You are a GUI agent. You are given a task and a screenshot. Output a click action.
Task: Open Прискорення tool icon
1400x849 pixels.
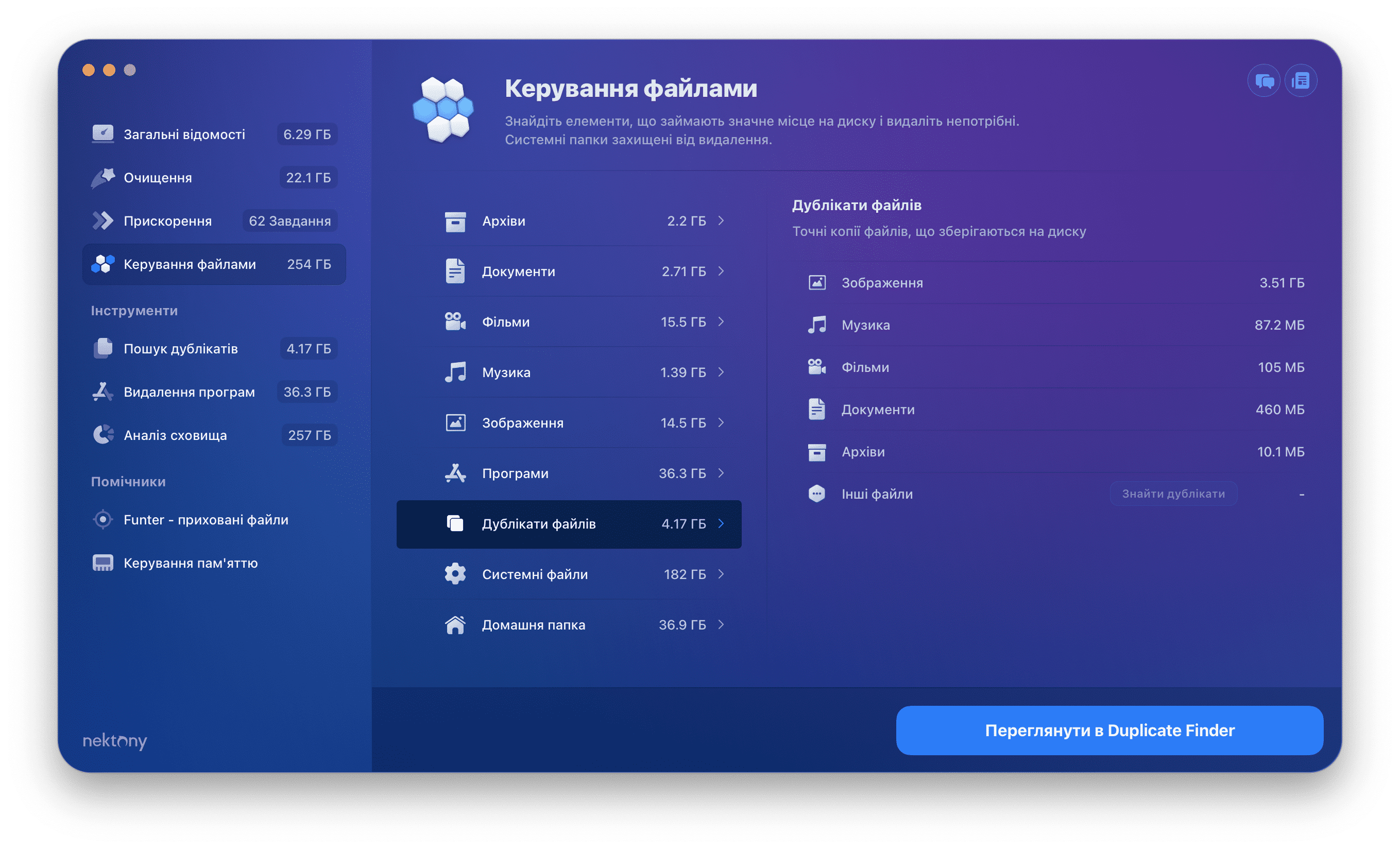pyautogui.click(x=102, y=220)
